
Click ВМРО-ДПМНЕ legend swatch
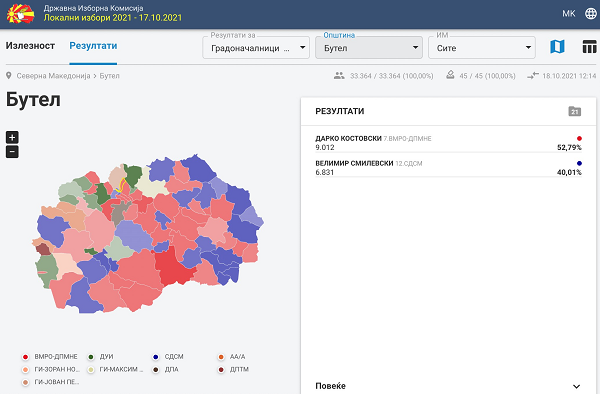pyautogui.click(x=25, y=357)
